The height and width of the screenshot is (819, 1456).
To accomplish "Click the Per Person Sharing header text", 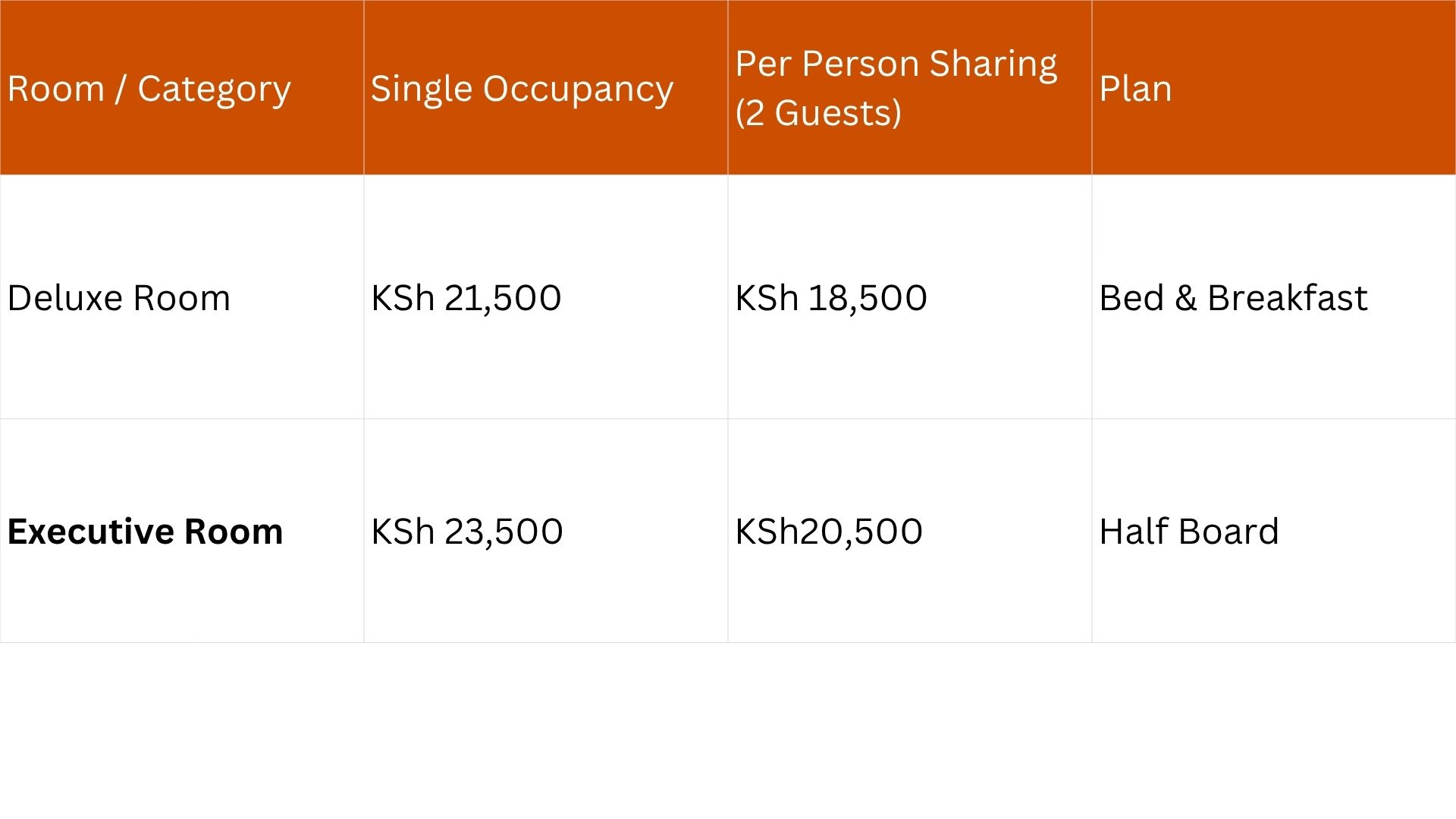I will (896, 64).
